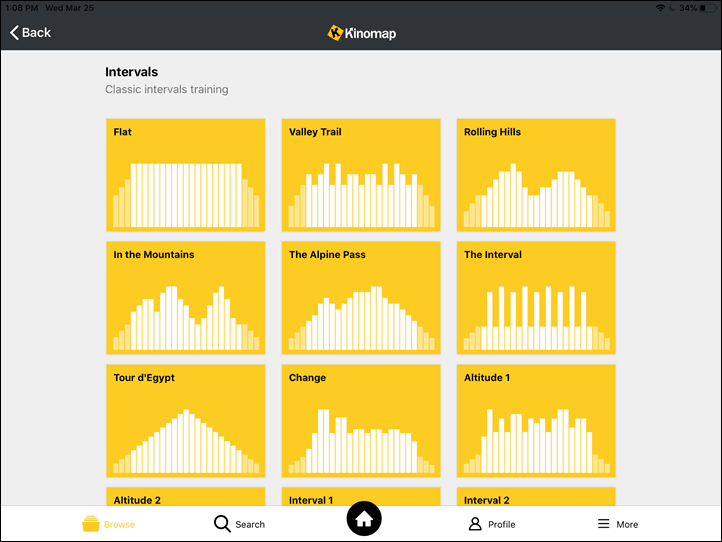Screen dimensions: 722x542
Task: Open the Valley Trail workout card
Action: [x=361, y=175]
